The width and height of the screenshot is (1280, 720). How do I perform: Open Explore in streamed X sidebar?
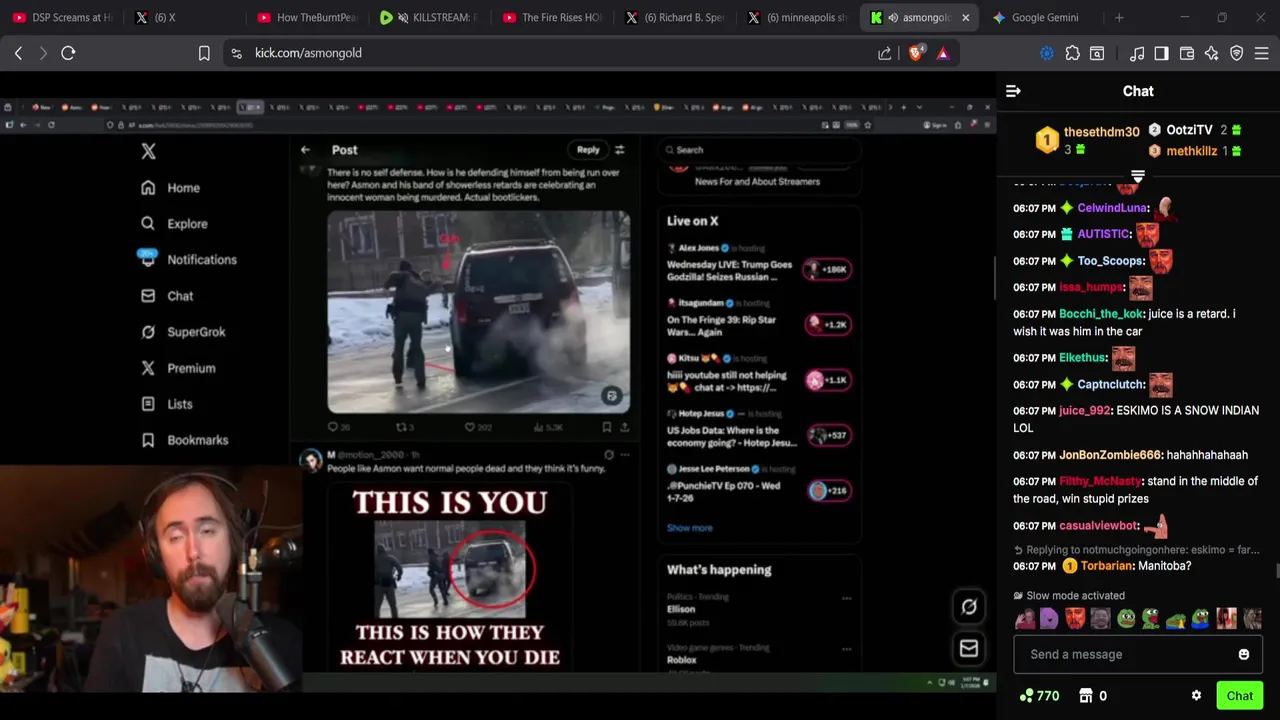click(x=175, y=224)
